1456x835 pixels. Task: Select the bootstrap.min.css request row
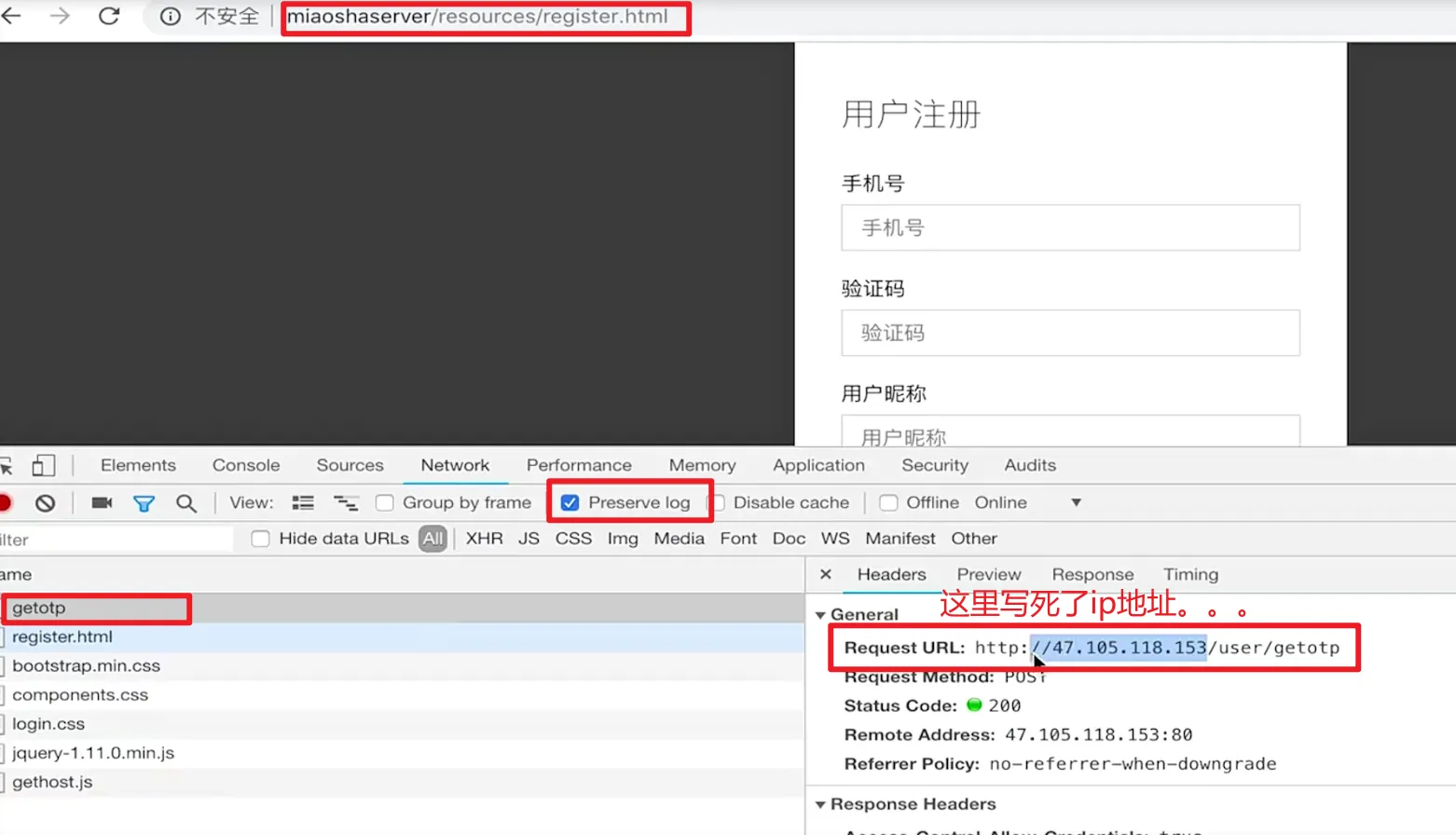[402, 666]
